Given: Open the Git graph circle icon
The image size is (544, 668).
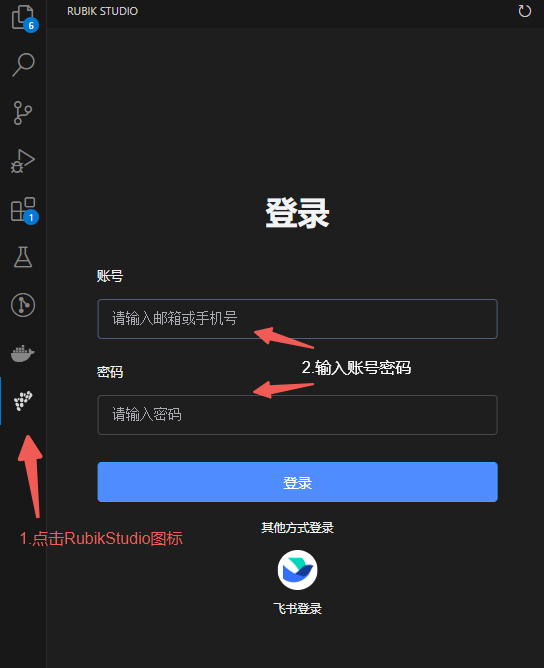Looking at the screenshot, I should 23,305.
